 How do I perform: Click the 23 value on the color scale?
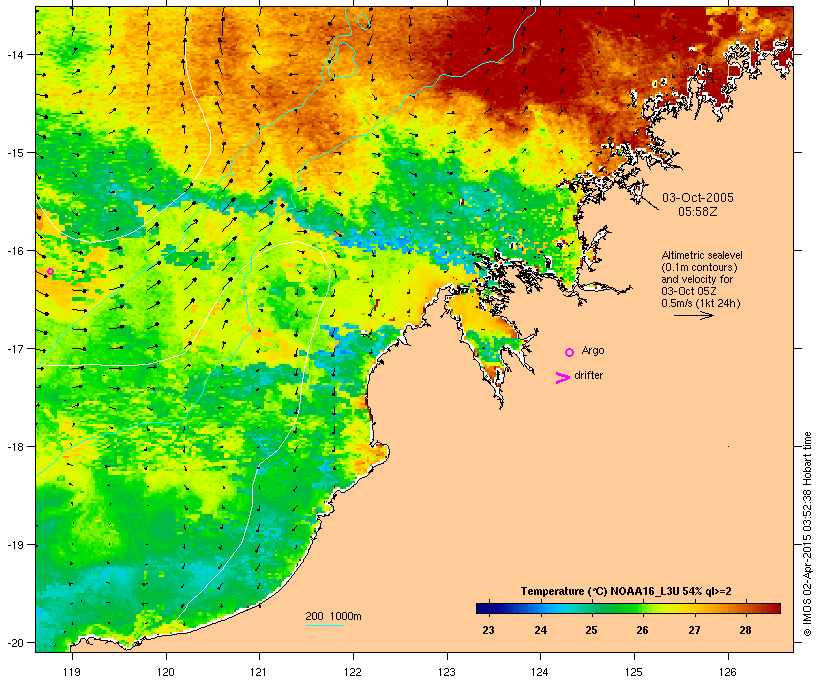(x=488, y=630)
